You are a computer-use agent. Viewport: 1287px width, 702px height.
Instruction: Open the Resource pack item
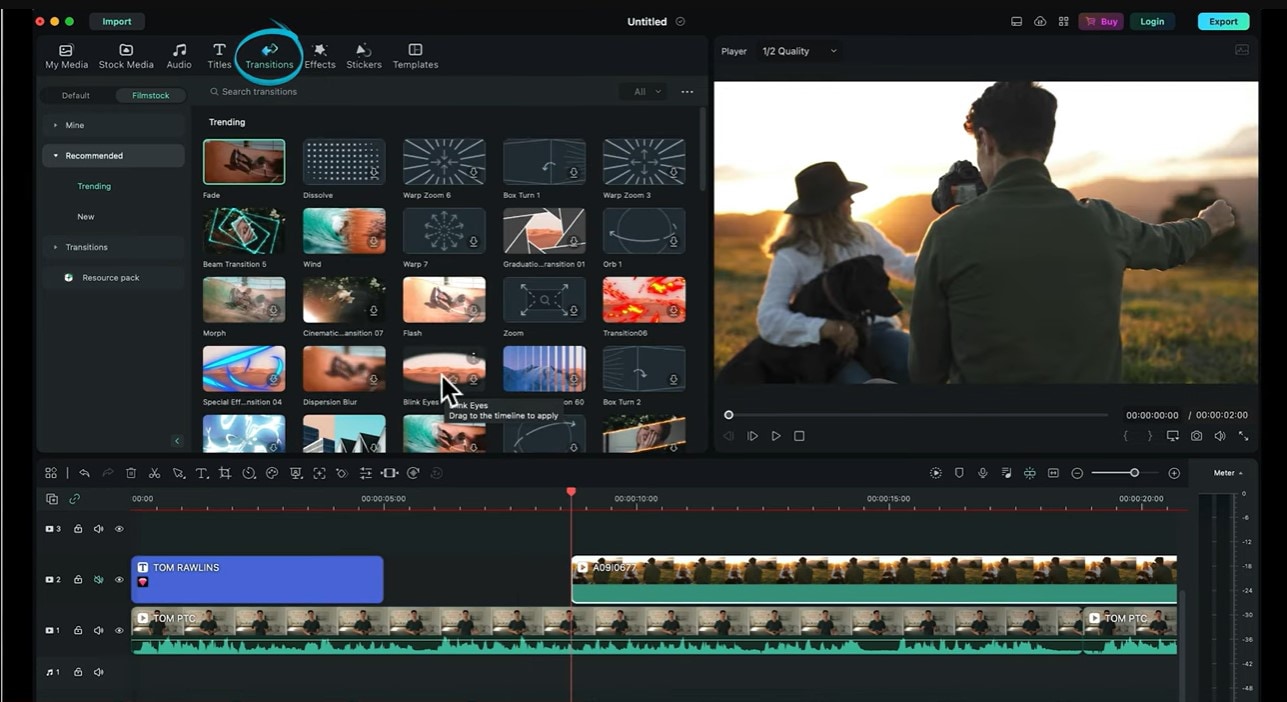[x=113, y=278]
